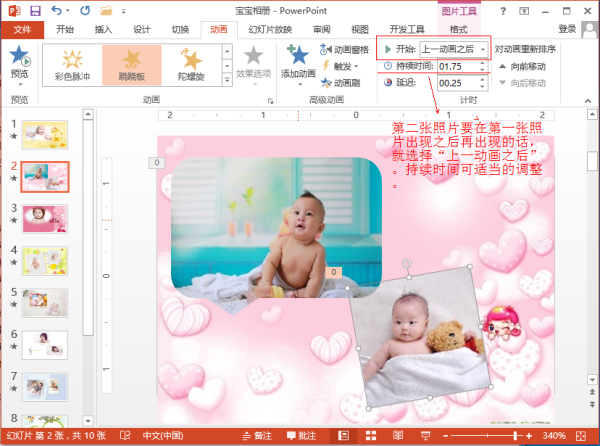Click the Redo icon in title bar
The width and height of the screenshot is (600, 446).
(x=85, y=11)
